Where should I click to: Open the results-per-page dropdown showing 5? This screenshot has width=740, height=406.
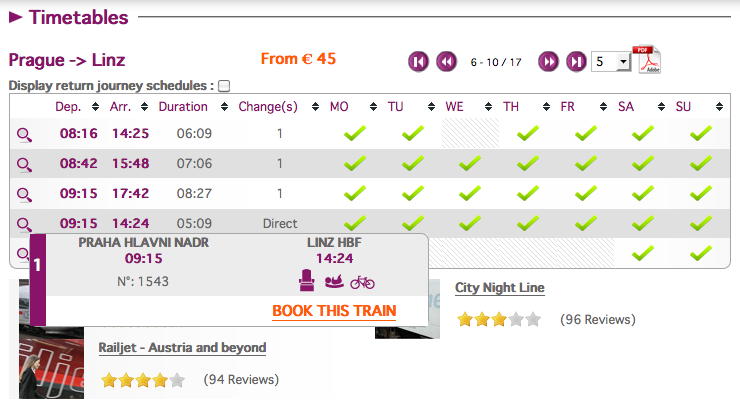click(x=611, y=62)
